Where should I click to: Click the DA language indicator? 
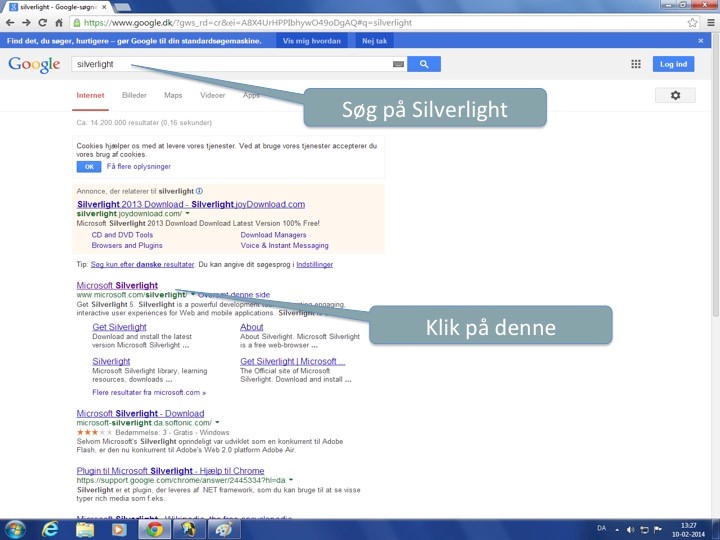coord(602,528)
